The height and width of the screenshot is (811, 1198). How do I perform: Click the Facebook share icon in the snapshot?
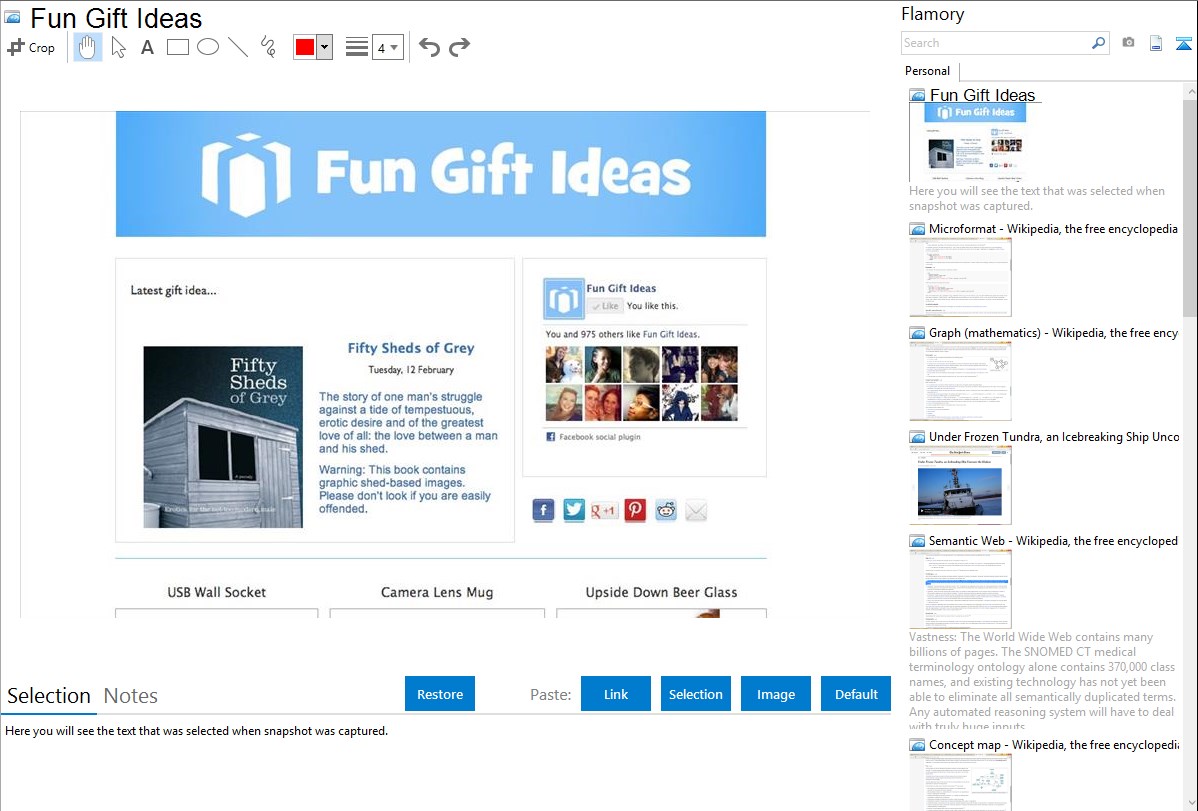pos(543,510)
